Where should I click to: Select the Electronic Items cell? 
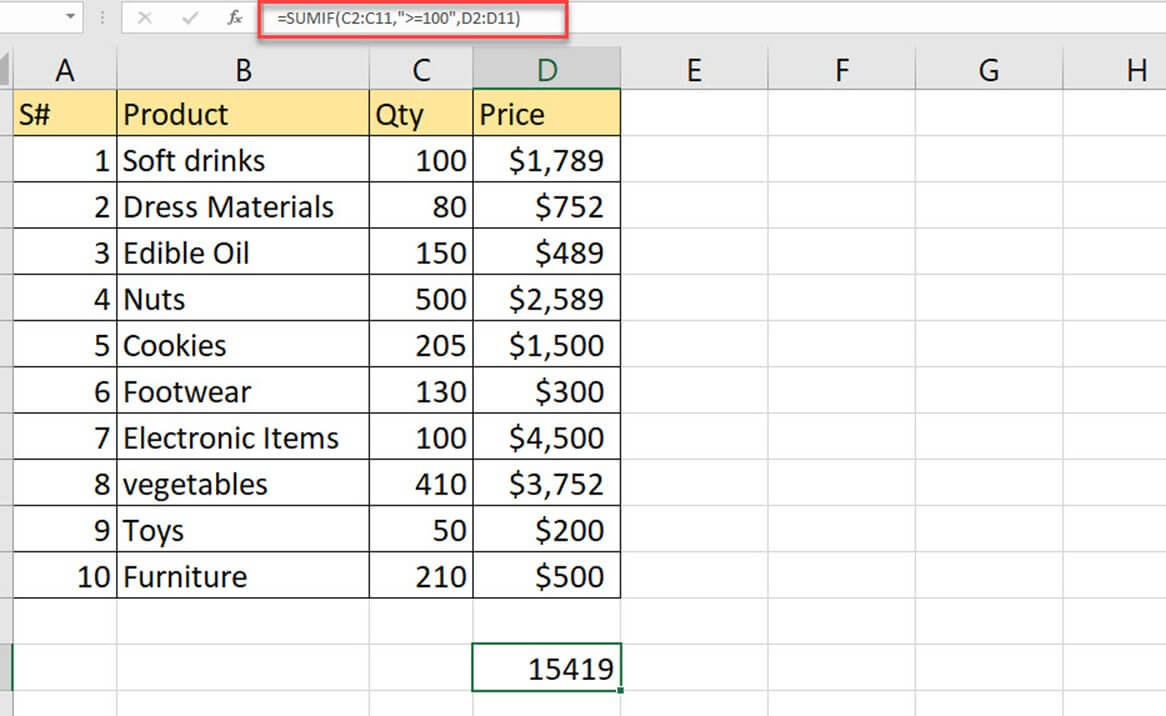[x=242, y=438]
